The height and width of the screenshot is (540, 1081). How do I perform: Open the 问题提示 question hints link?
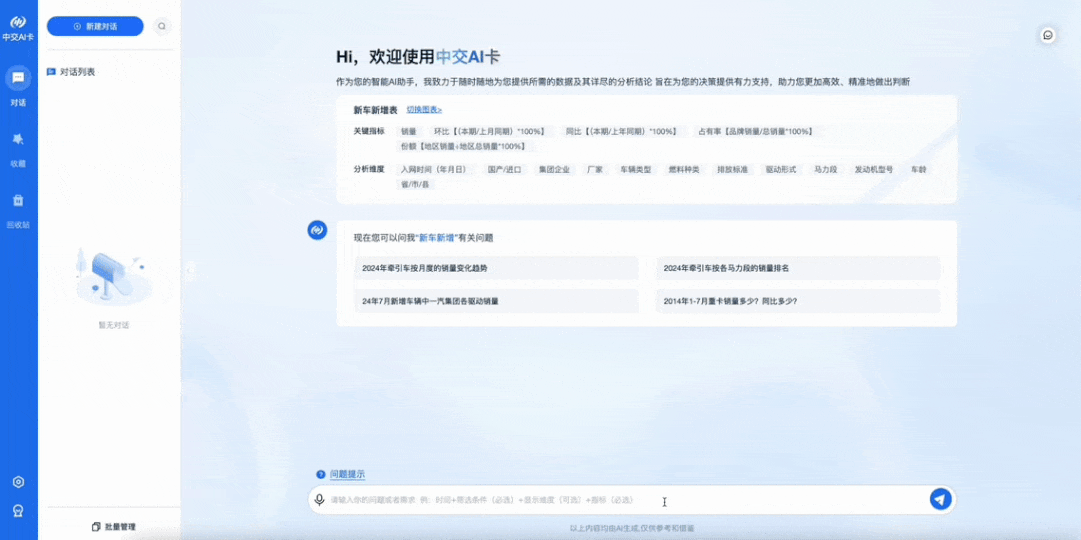point(347,475)
